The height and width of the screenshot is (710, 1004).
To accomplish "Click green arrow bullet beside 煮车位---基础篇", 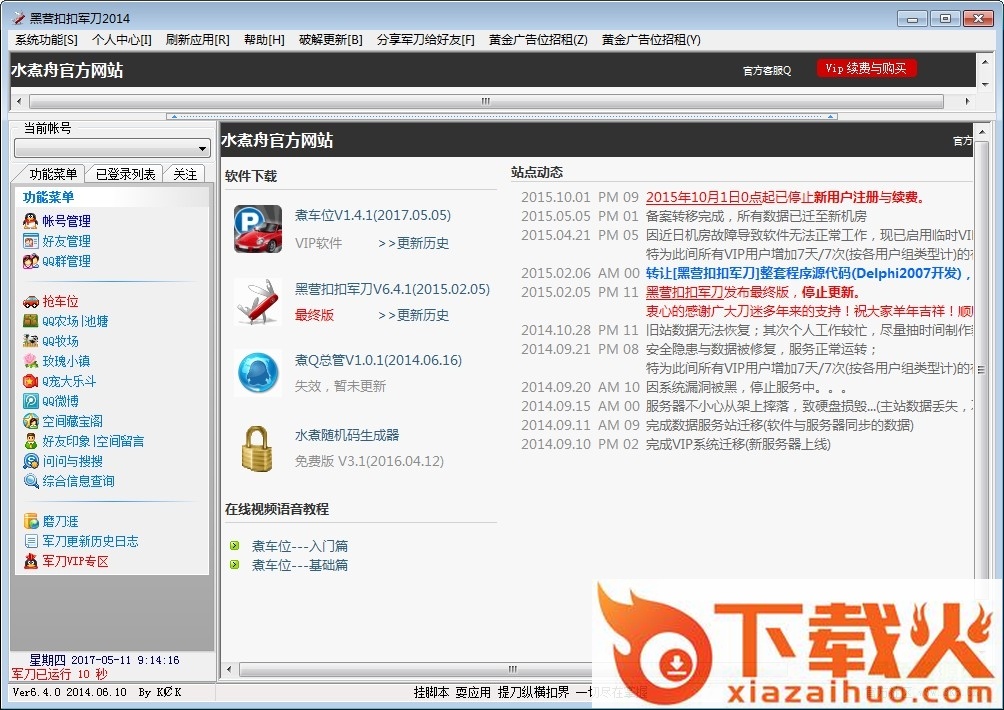I will tap(234, 565).
